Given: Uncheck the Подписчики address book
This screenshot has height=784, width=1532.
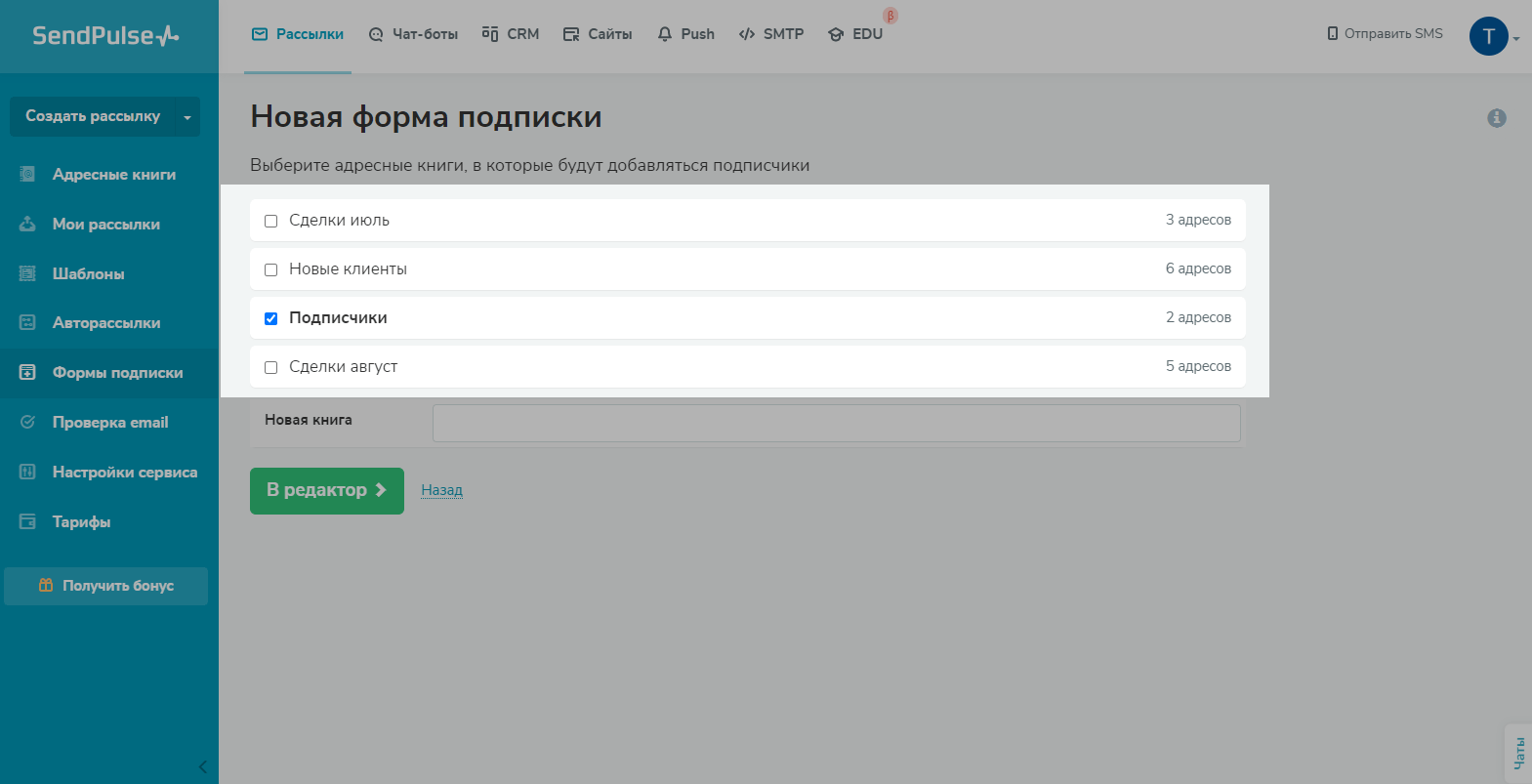Looking at the screenshot, I should (271, 318).
